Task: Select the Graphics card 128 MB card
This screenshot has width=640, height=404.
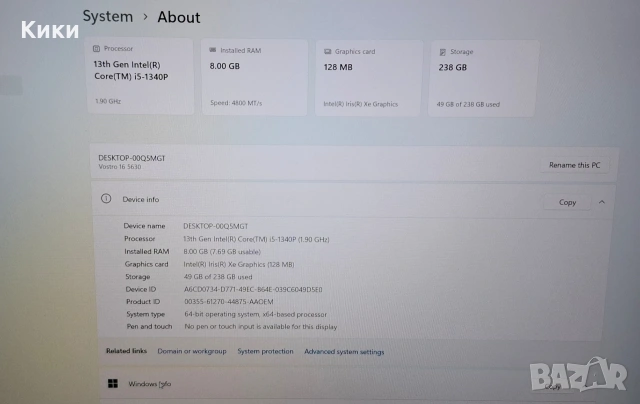Action: (369, 78)
